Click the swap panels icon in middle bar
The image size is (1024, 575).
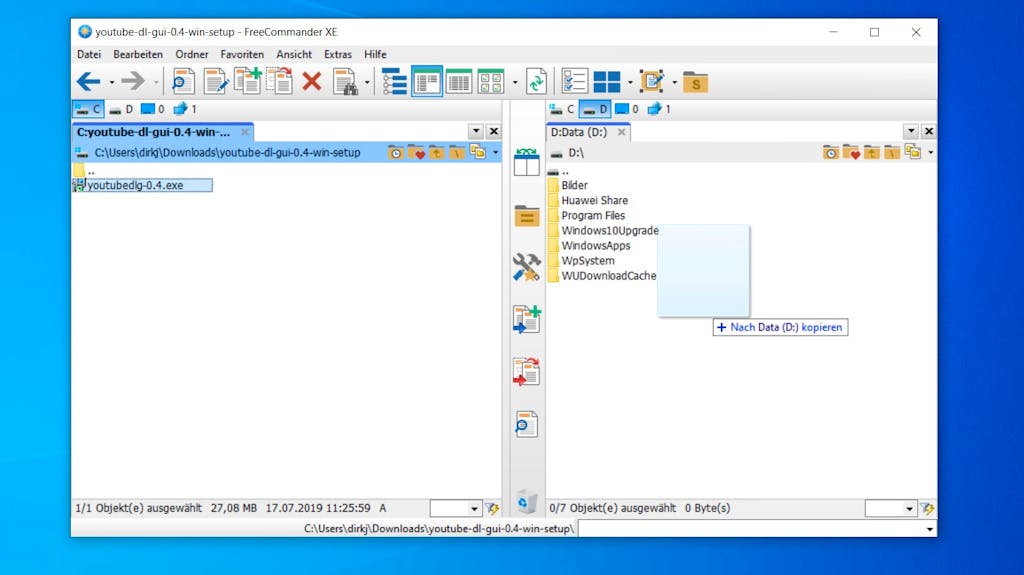tap(526, 161)
